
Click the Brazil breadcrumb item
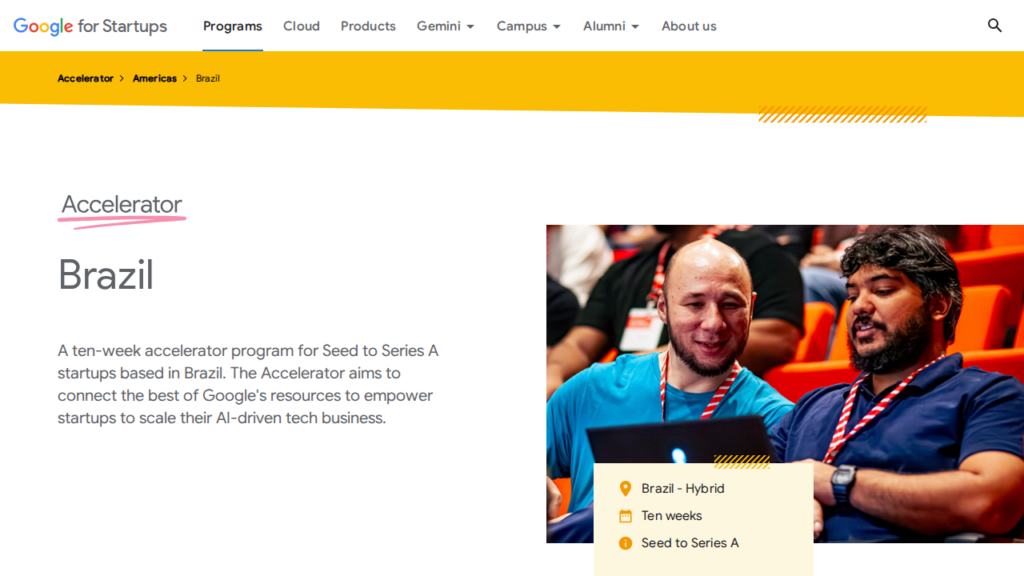tap(208, 78)
